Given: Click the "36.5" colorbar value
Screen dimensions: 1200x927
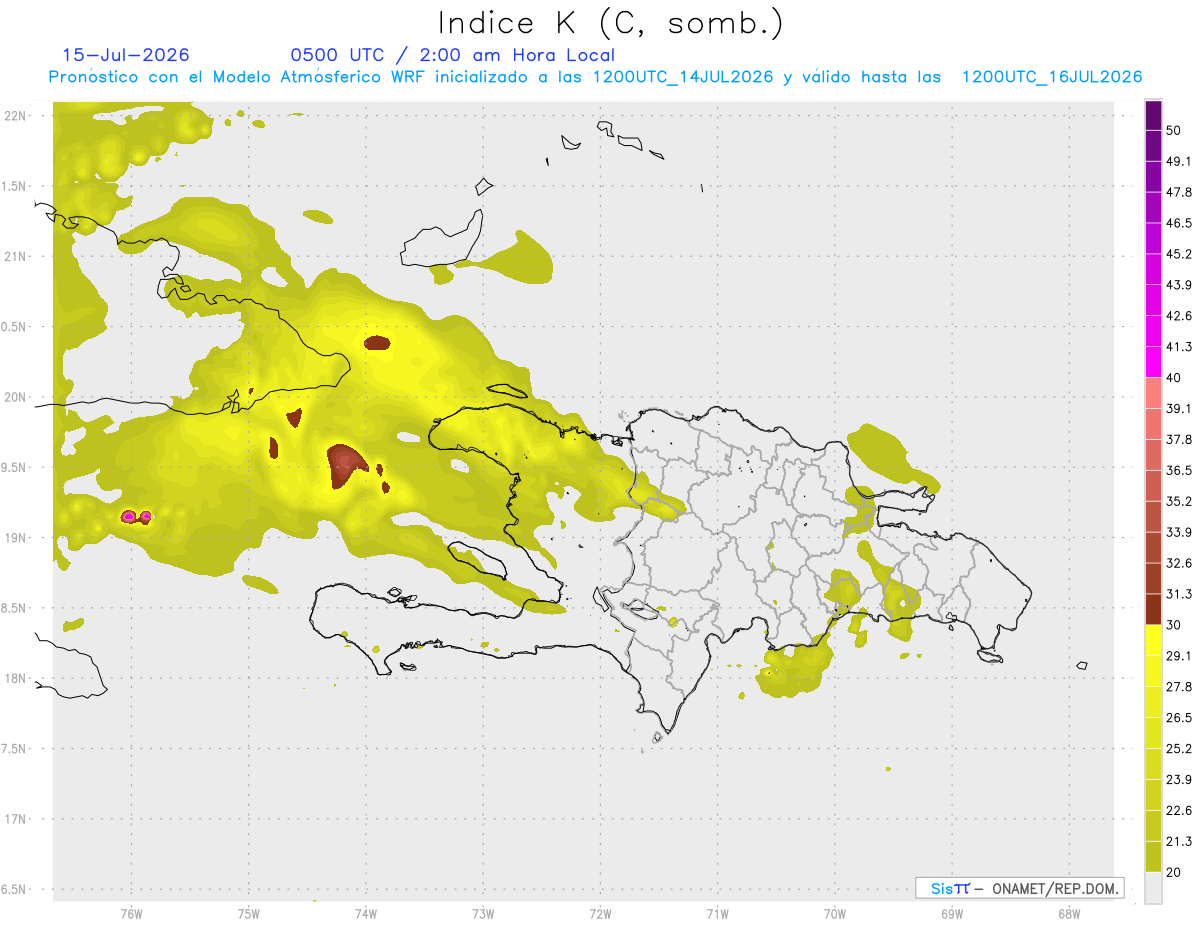Looking at the screenshot, I should click(1179, 471).
